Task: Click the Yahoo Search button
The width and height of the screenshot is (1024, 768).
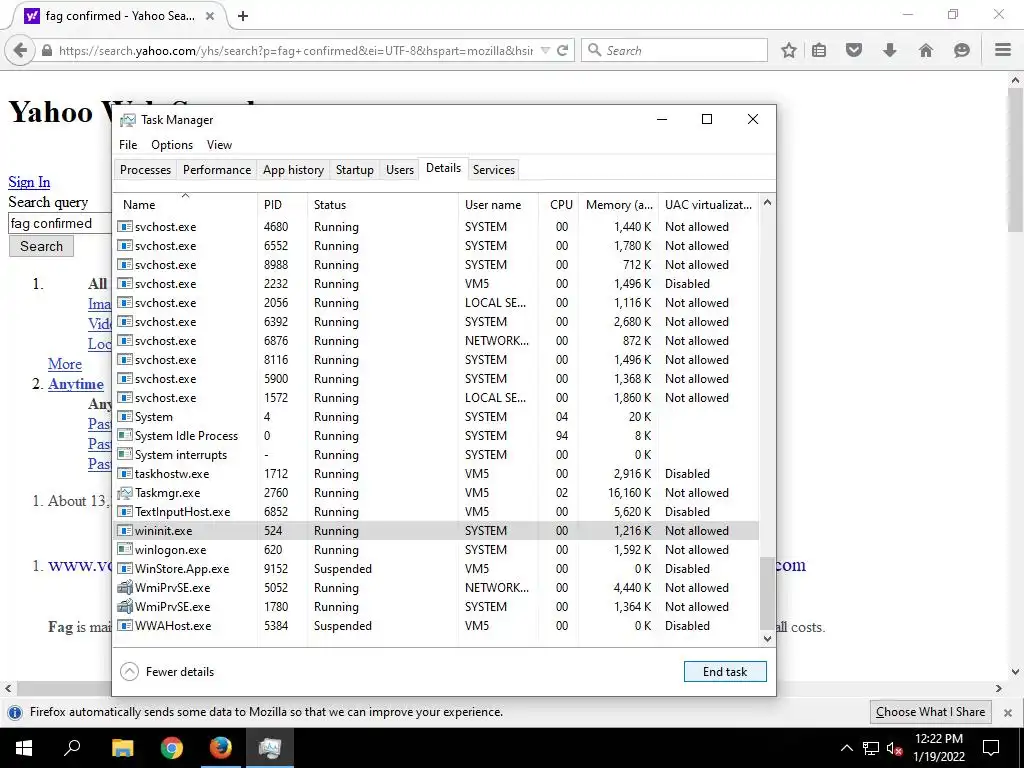Action: click(x=41, y=246)
